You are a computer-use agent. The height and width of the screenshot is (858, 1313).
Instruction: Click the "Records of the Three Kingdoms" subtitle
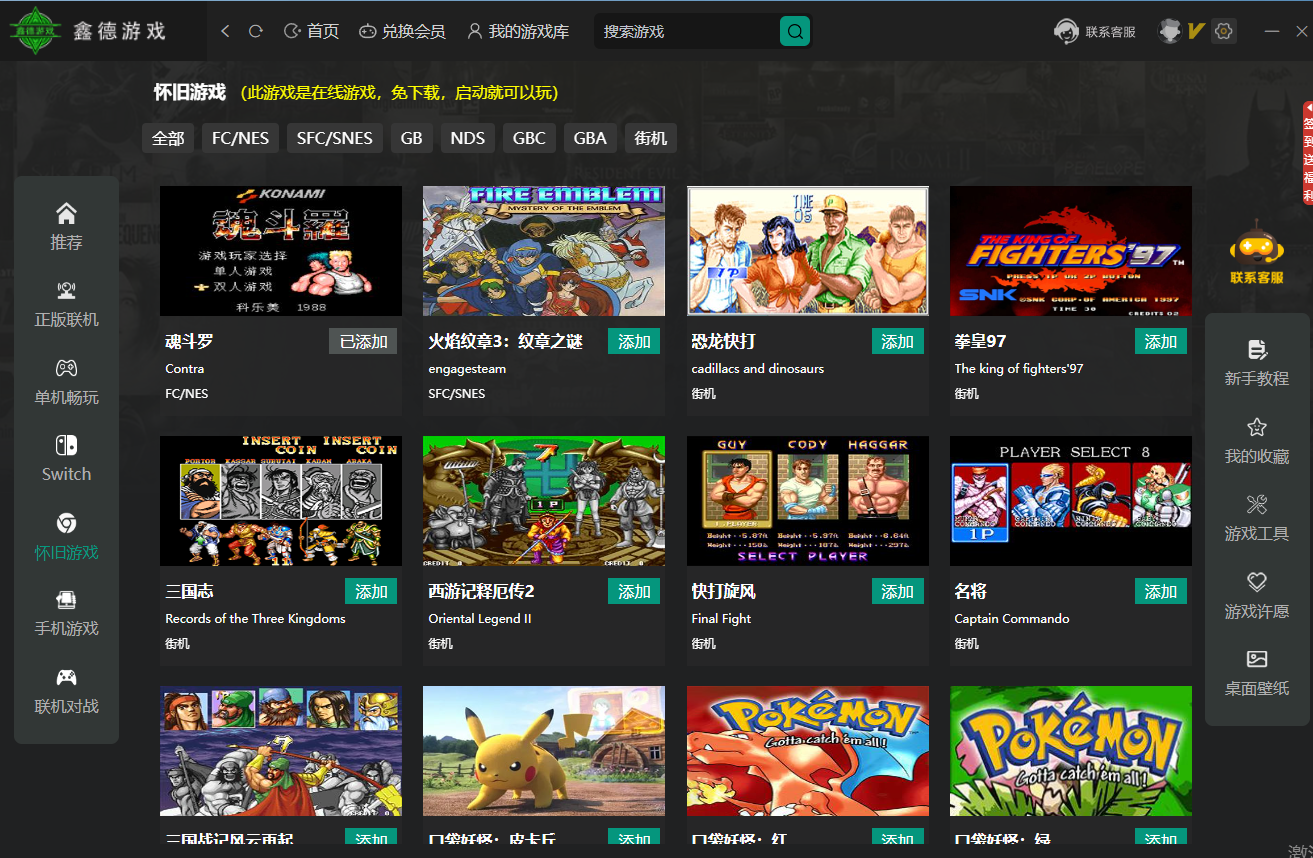[255, 619]
